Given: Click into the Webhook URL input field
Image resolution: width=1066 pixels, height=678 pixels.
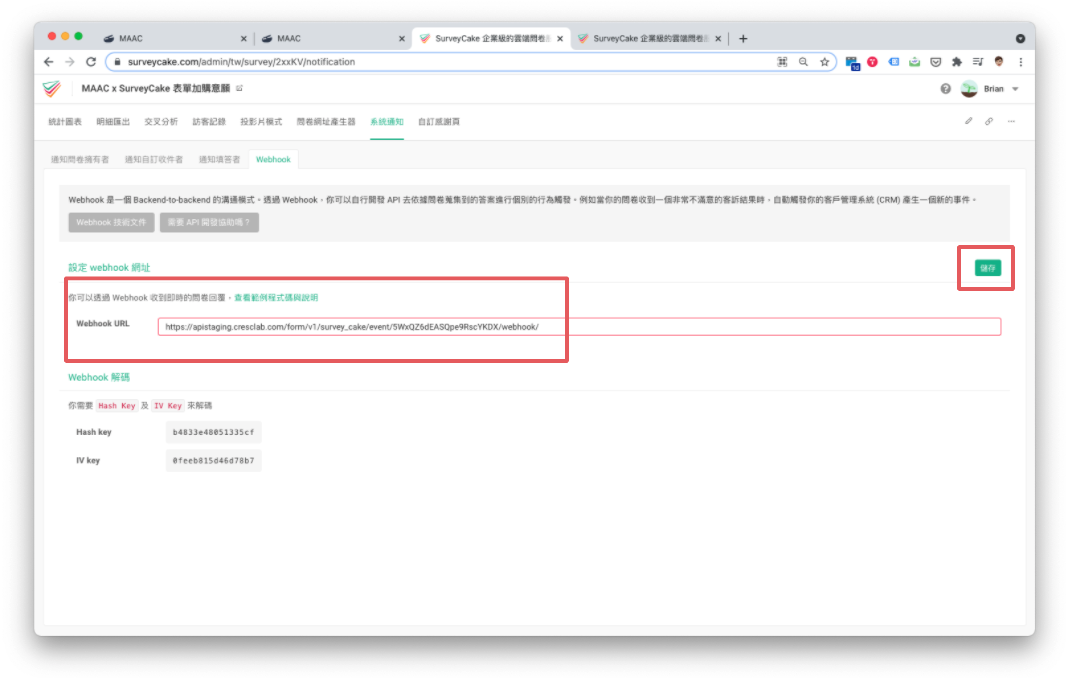Looking at the screenshot, I should click(x=579, y=327).
